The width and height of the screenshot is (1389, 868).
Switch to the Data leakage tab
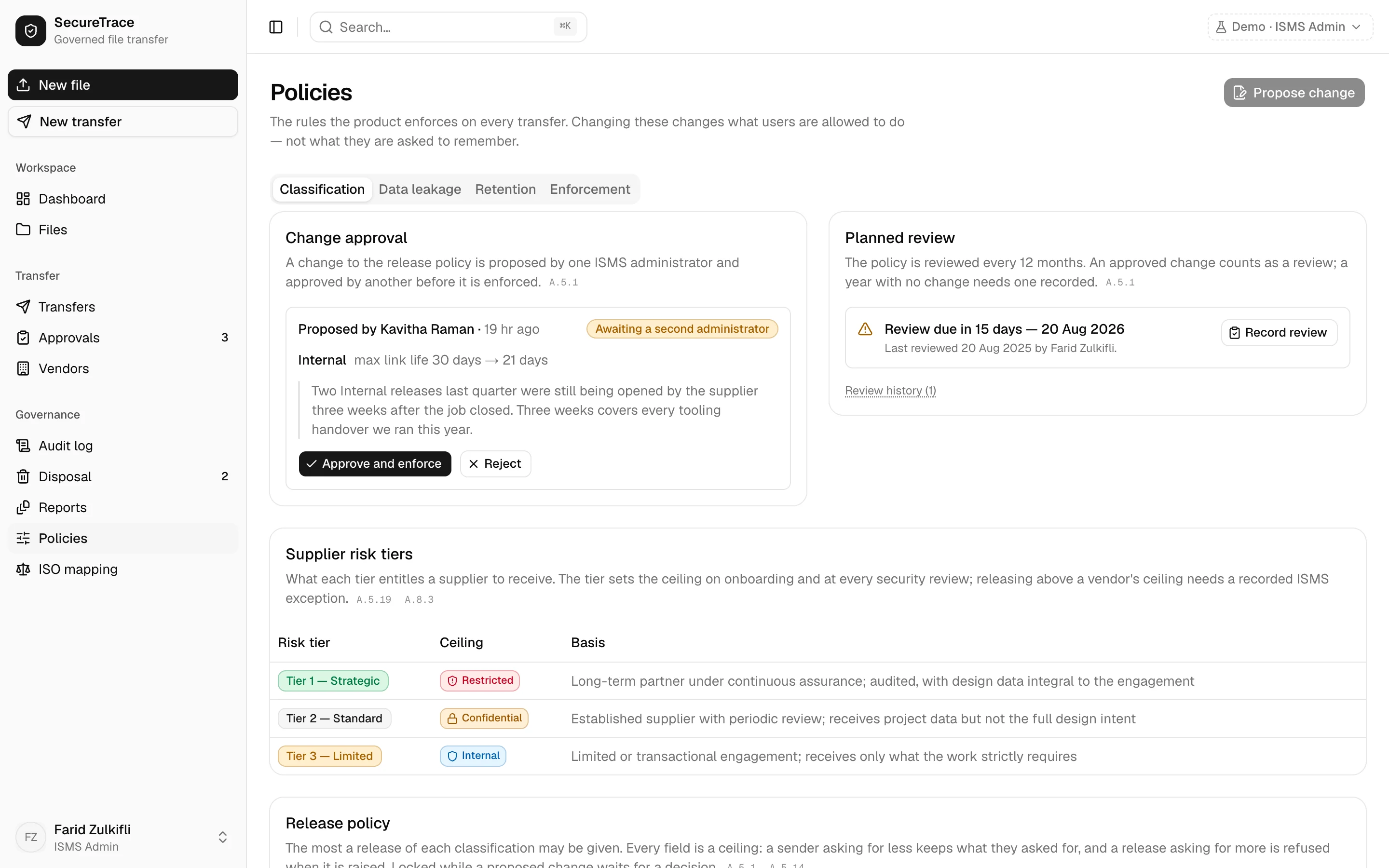[x=420, y=190]
